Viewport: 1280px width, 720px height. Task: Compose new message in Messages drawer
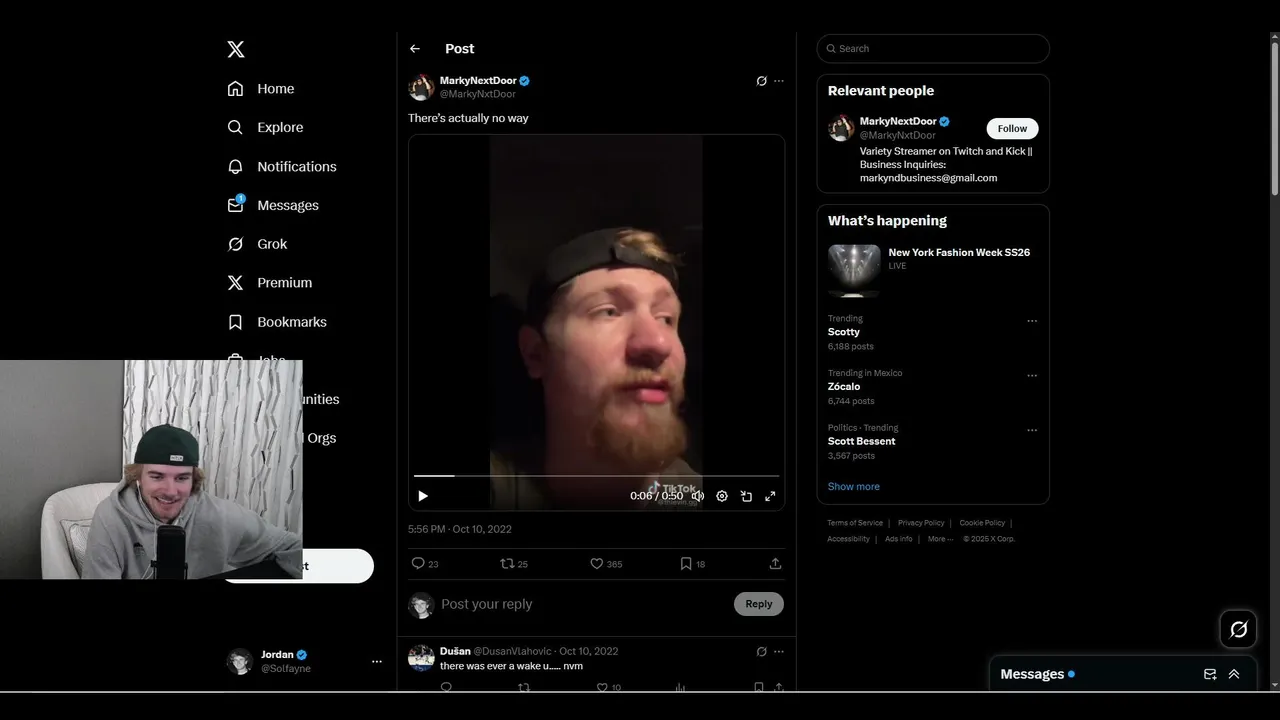pos(1210,674)
